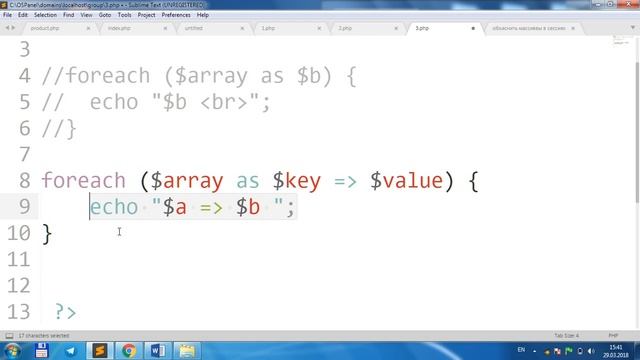Click the echo keyword on line 9
This screenshot has width=640, height=360.
point(114,207)
